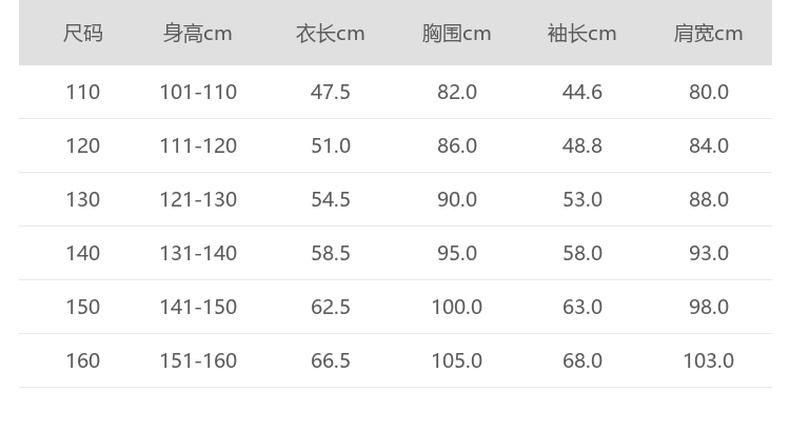Click the 胸围cm column header
790x431 pixels.
[x=456, y=33]
